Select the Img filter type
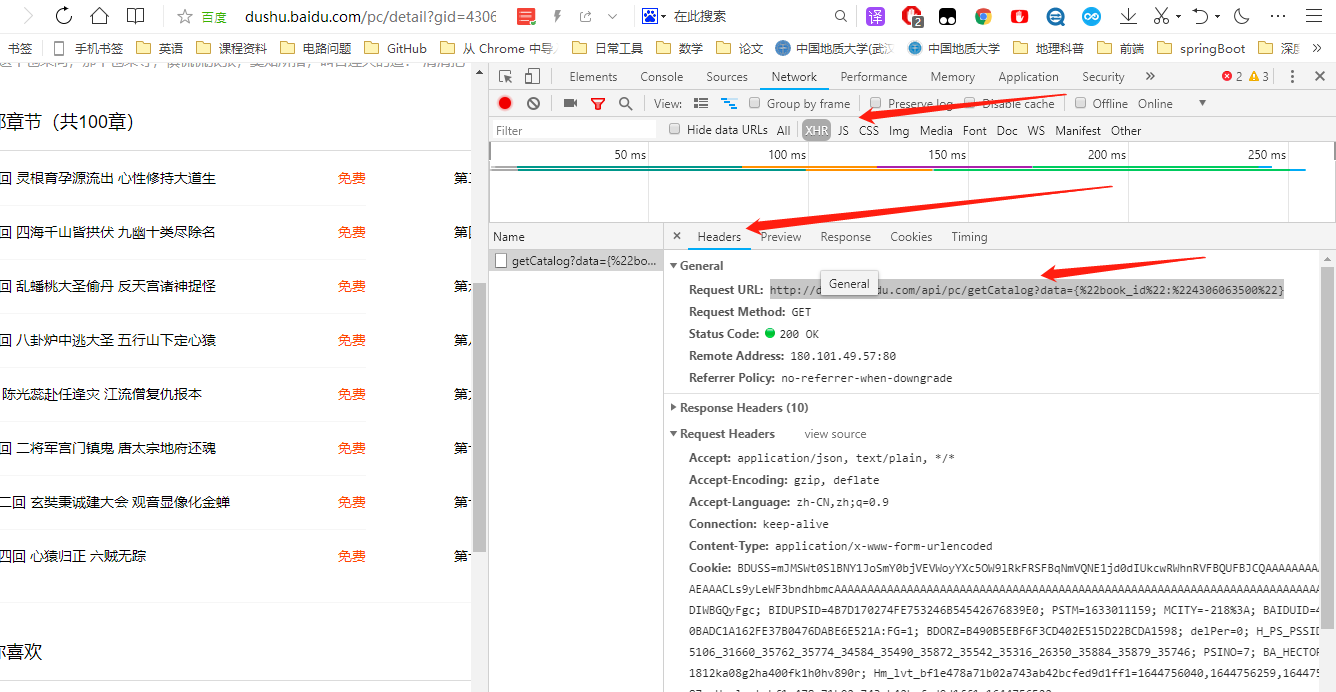This screenshot has width=1336, height=692. tap(899, 130)
